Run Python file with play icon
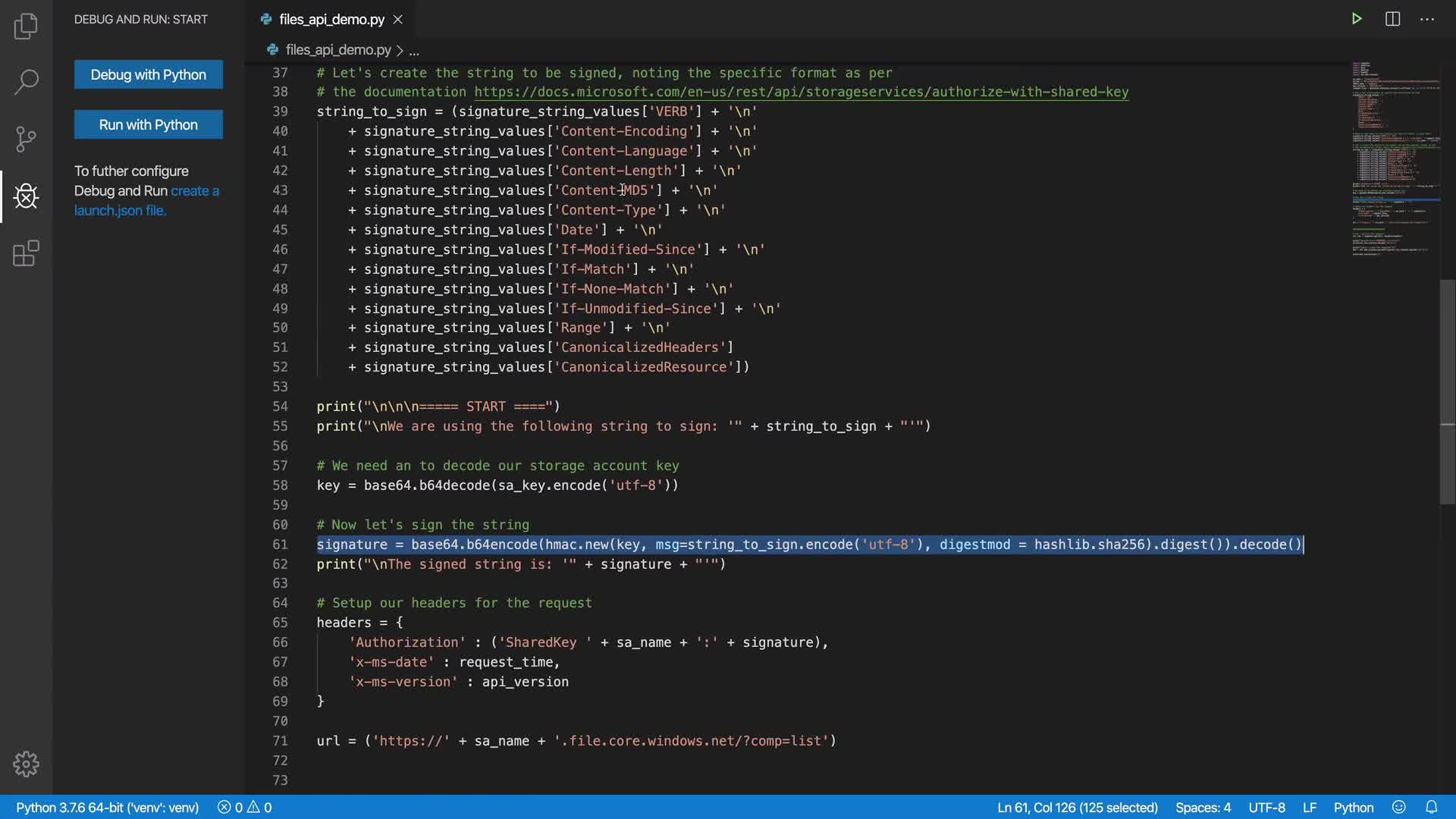Screen dimensions: 1456x819 click(1357, 19)
